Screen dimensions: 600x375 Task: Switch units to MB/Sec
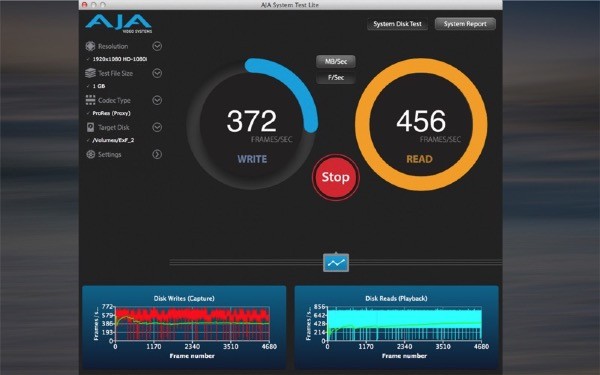coord(336,62)
